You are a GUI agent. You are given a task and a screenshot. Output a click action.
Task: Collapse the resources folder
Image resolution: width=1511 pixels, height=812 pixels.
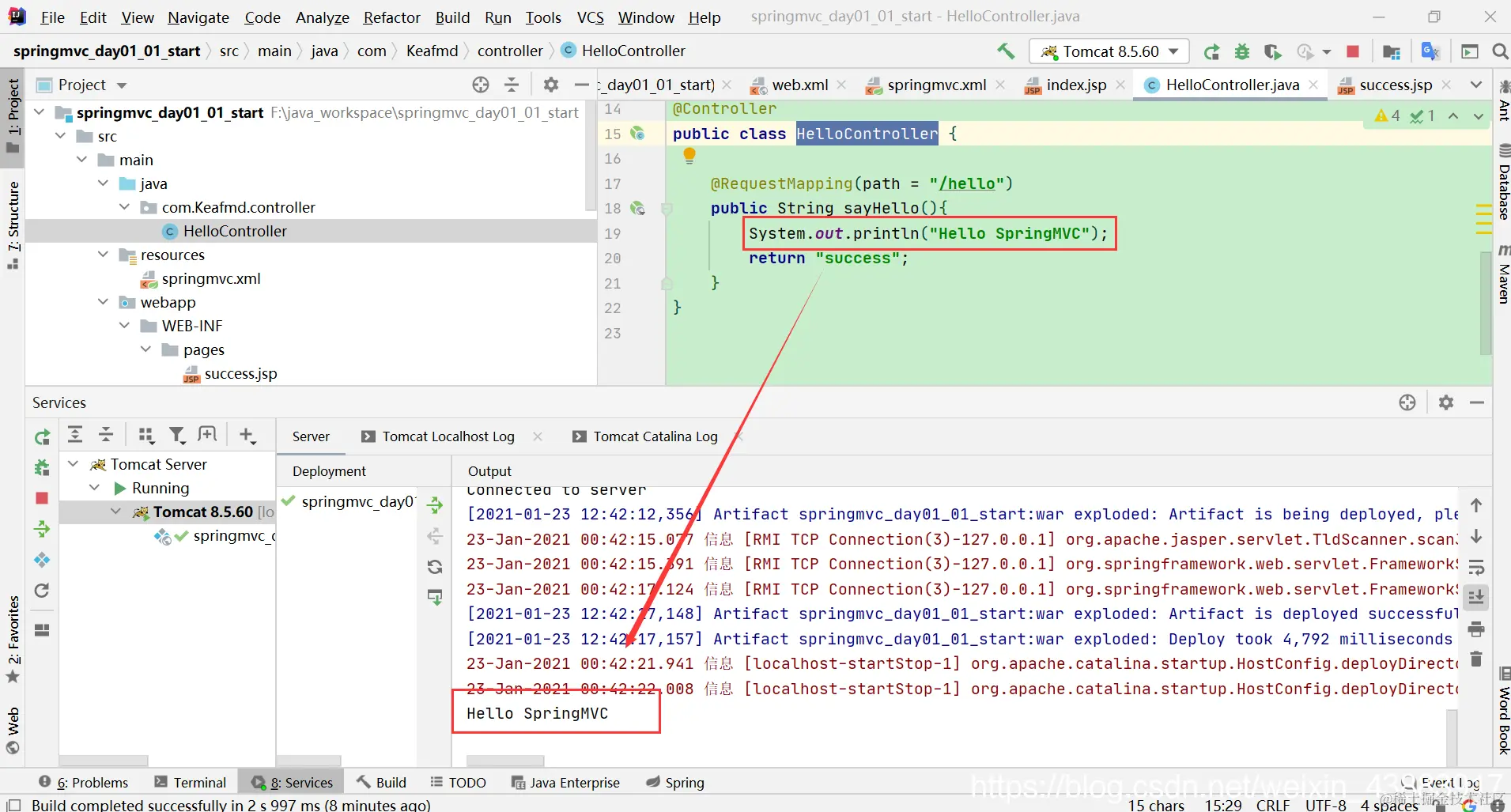(x=104, y=255)
